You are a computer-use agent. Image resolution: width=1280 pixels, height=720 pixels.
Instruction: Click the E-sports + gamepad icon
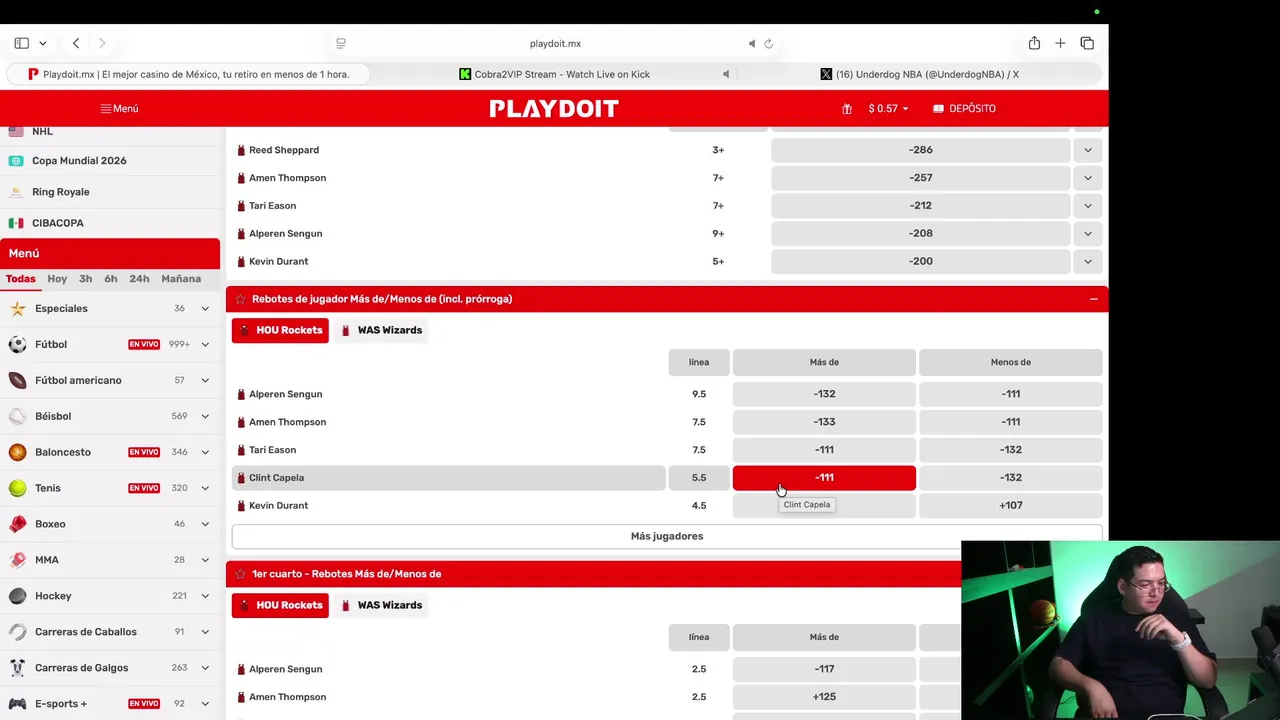(17, 704)
